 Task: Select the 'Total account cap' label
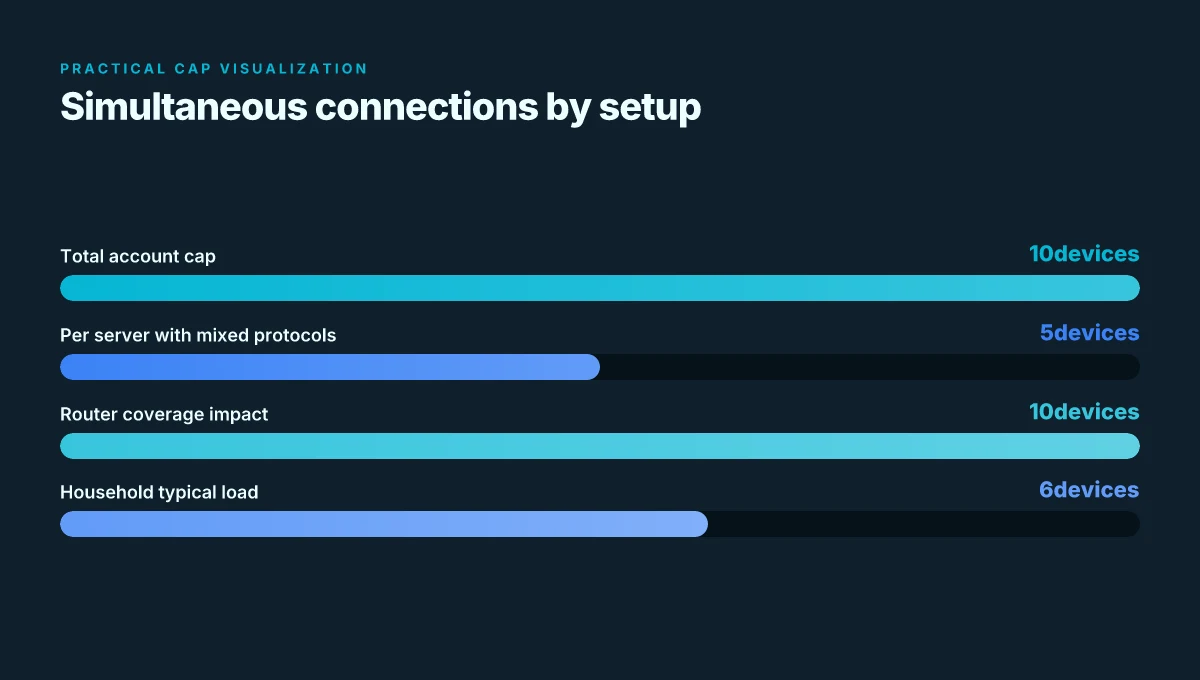pyautogui.click(x=138, y=256)
